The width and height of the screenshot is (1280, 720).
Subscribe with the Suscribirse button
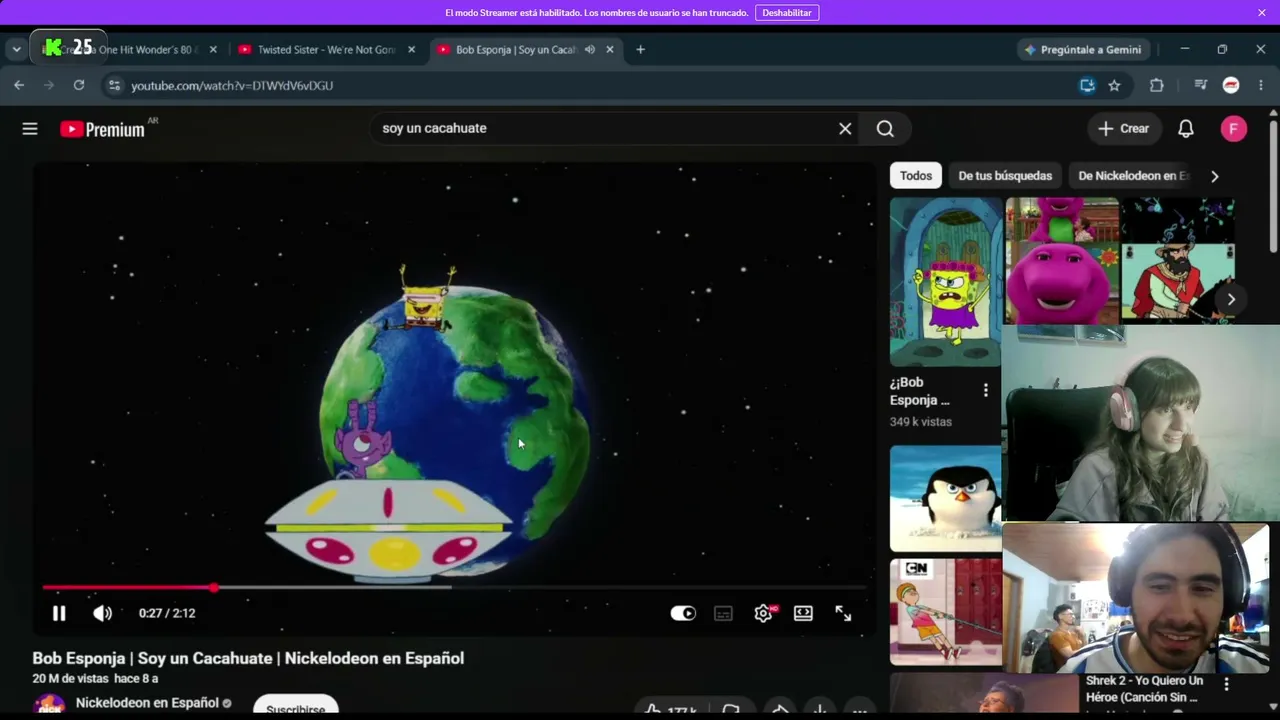pos(295,707)
